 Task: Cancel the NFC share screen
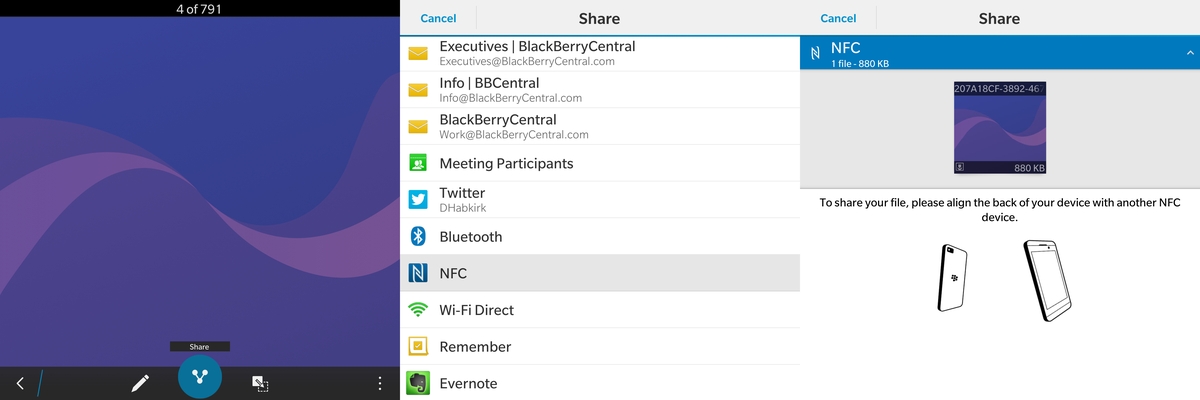[x=838, y=18]
